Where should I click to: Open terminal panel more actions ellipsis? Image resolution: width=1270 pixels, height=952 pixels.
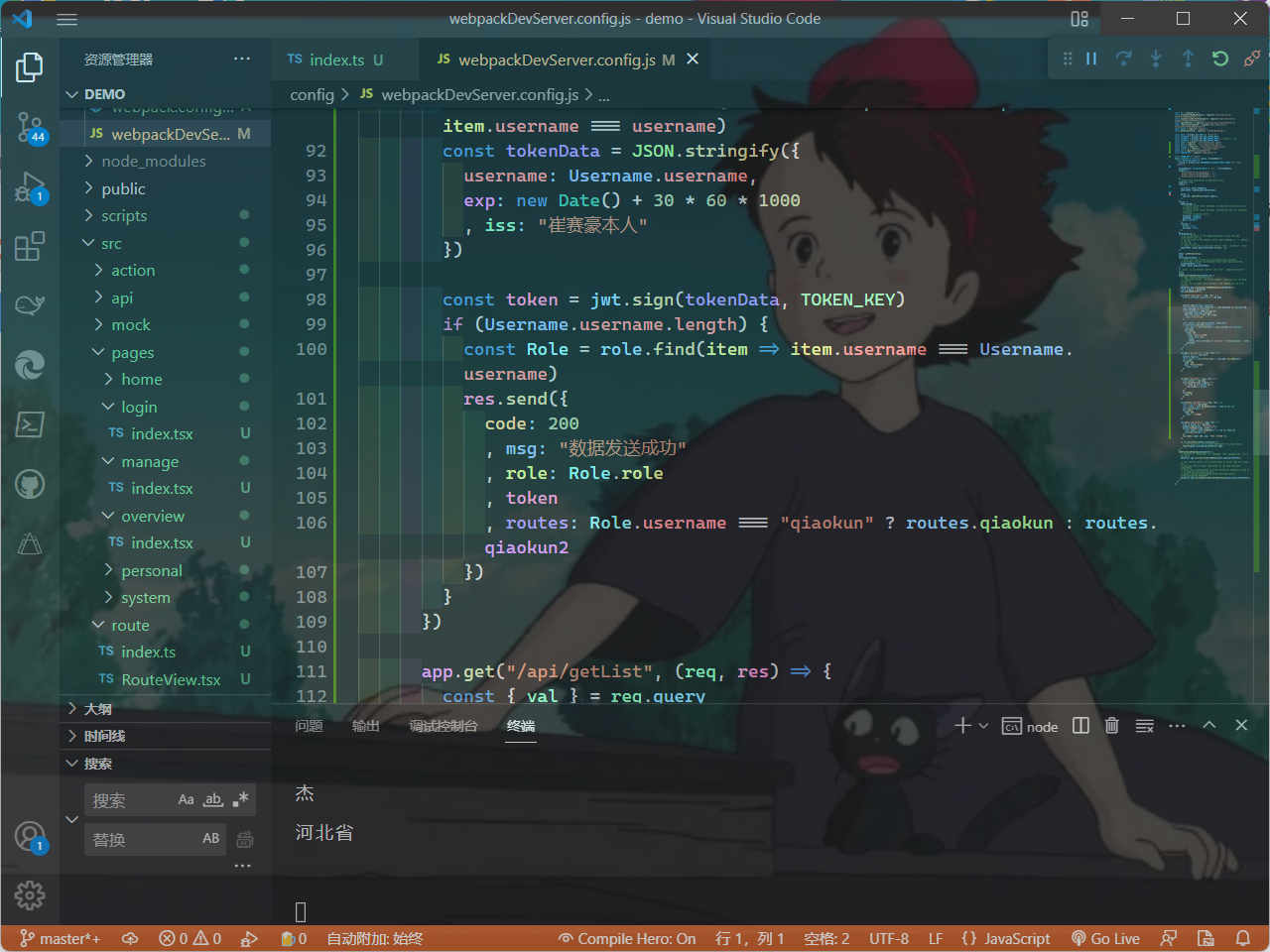click(1177, 726)
